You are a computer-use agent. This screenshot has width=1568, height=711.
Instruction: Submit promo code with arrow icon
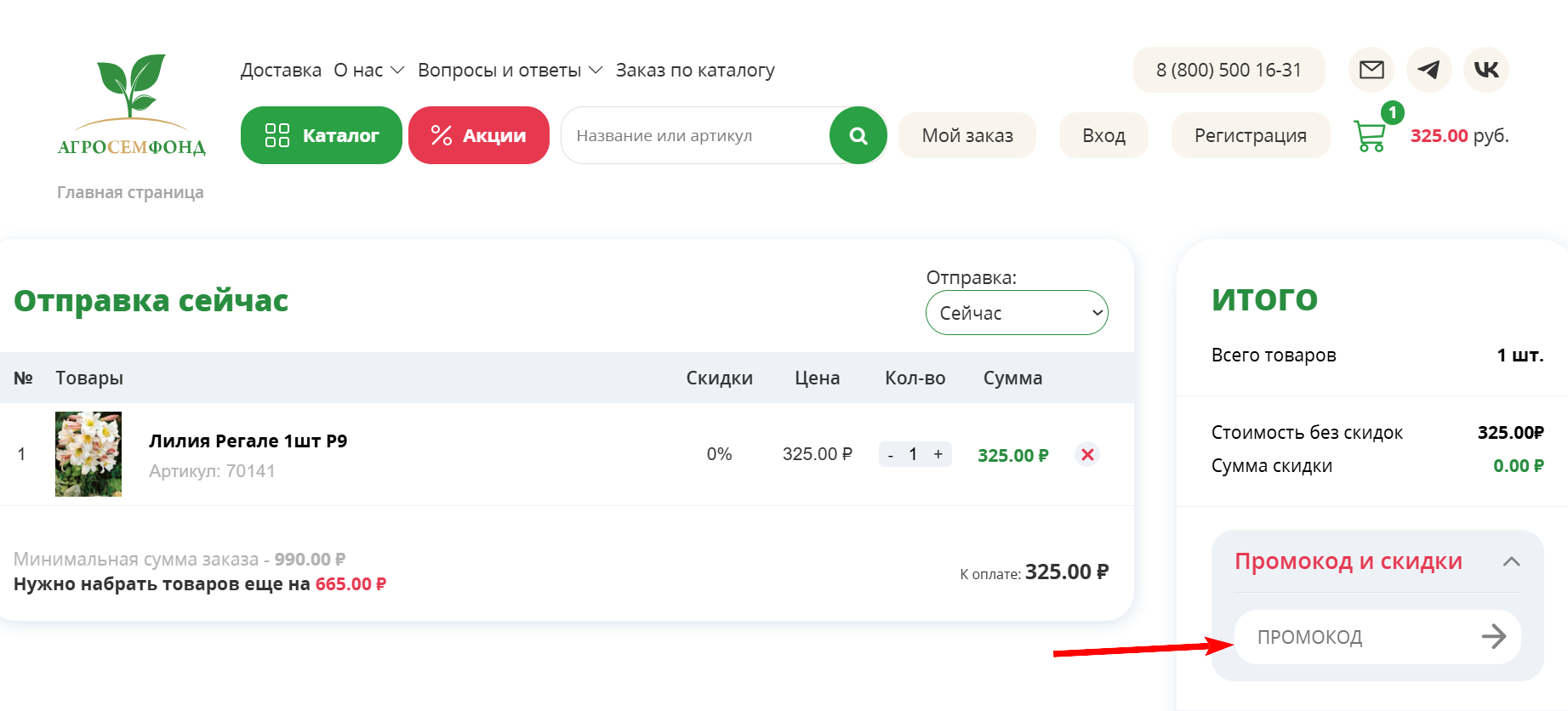[x=1495, y=636]
